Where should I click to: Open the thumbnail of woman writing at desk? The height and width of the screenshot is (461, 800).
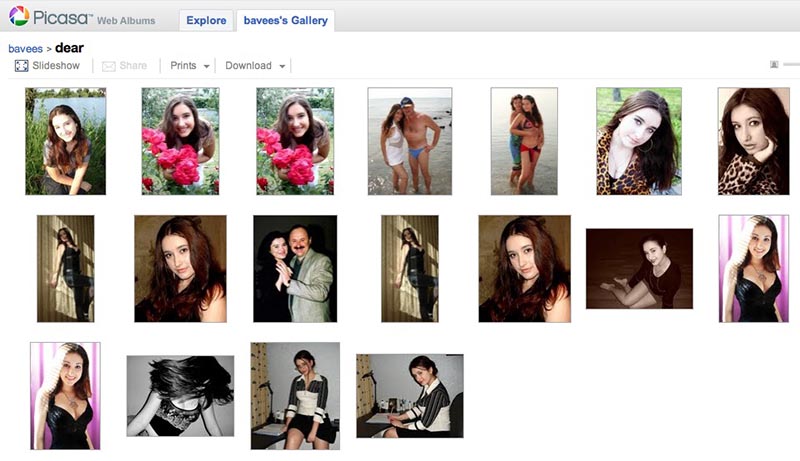410,396
